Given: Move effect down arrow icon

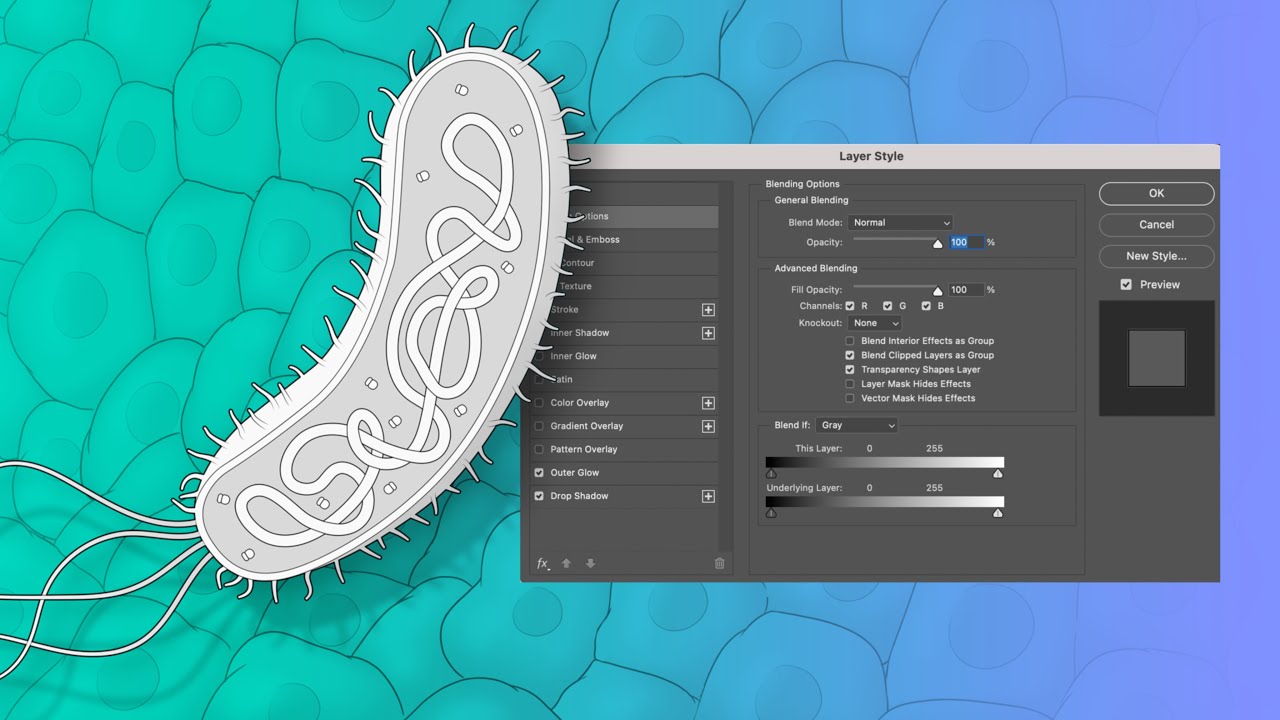Looking at the screenshot, I should (590, 564).
